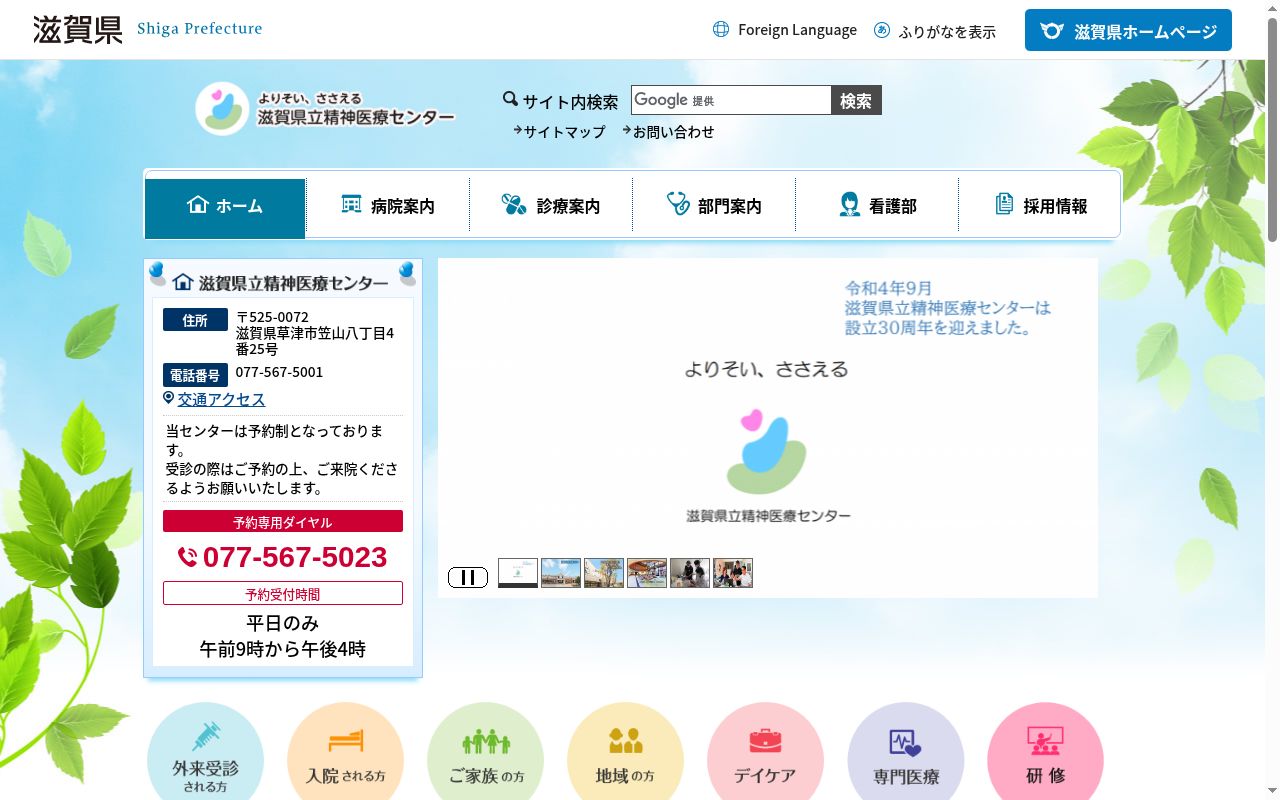Viewport: 1280px width, 800px height.
Task: Select the second slideshow thumbnail
Action: click(561, 573)
